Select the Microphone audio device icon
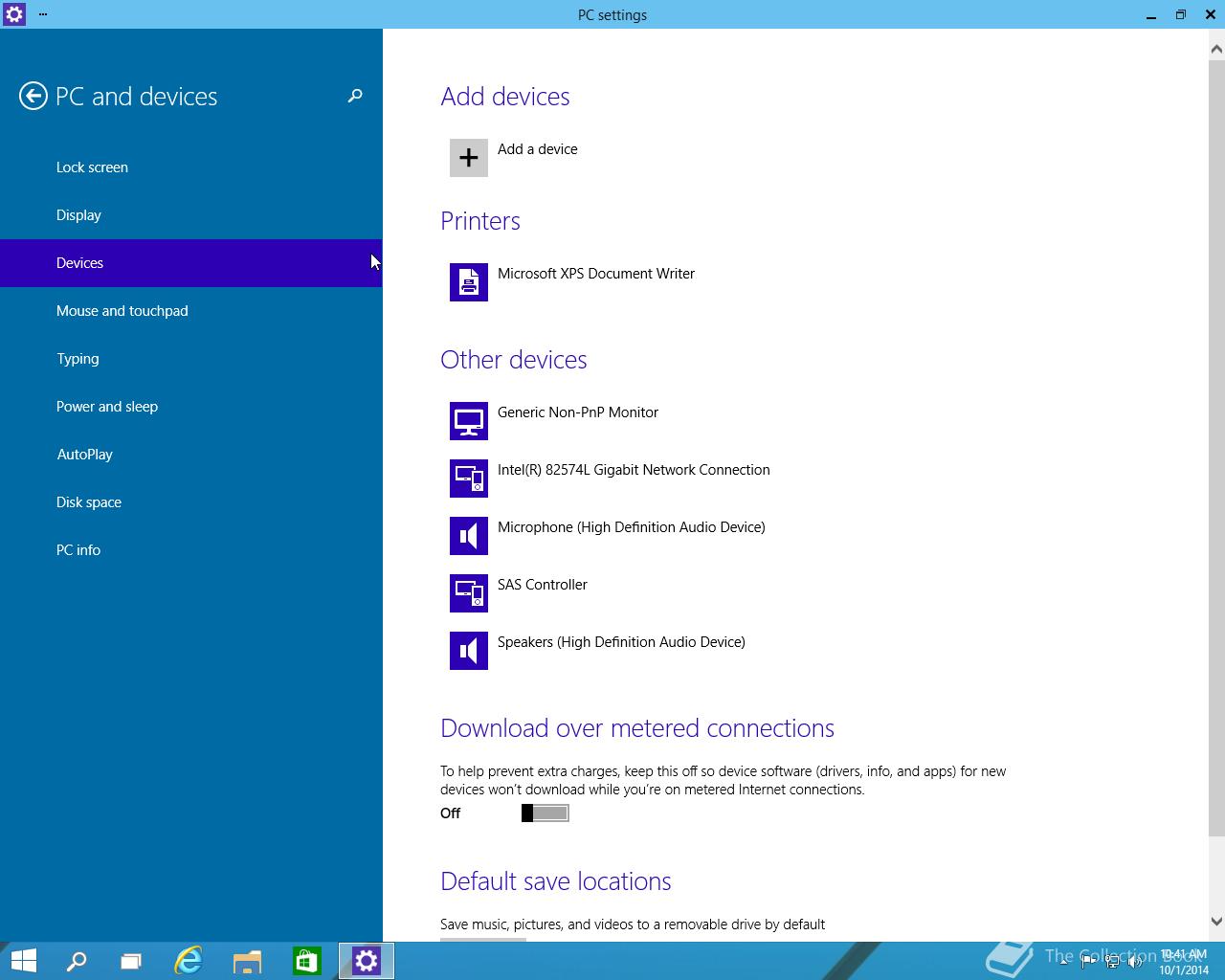The width and height of the screenshot is (1225, 980). click(x=469, y=536)
